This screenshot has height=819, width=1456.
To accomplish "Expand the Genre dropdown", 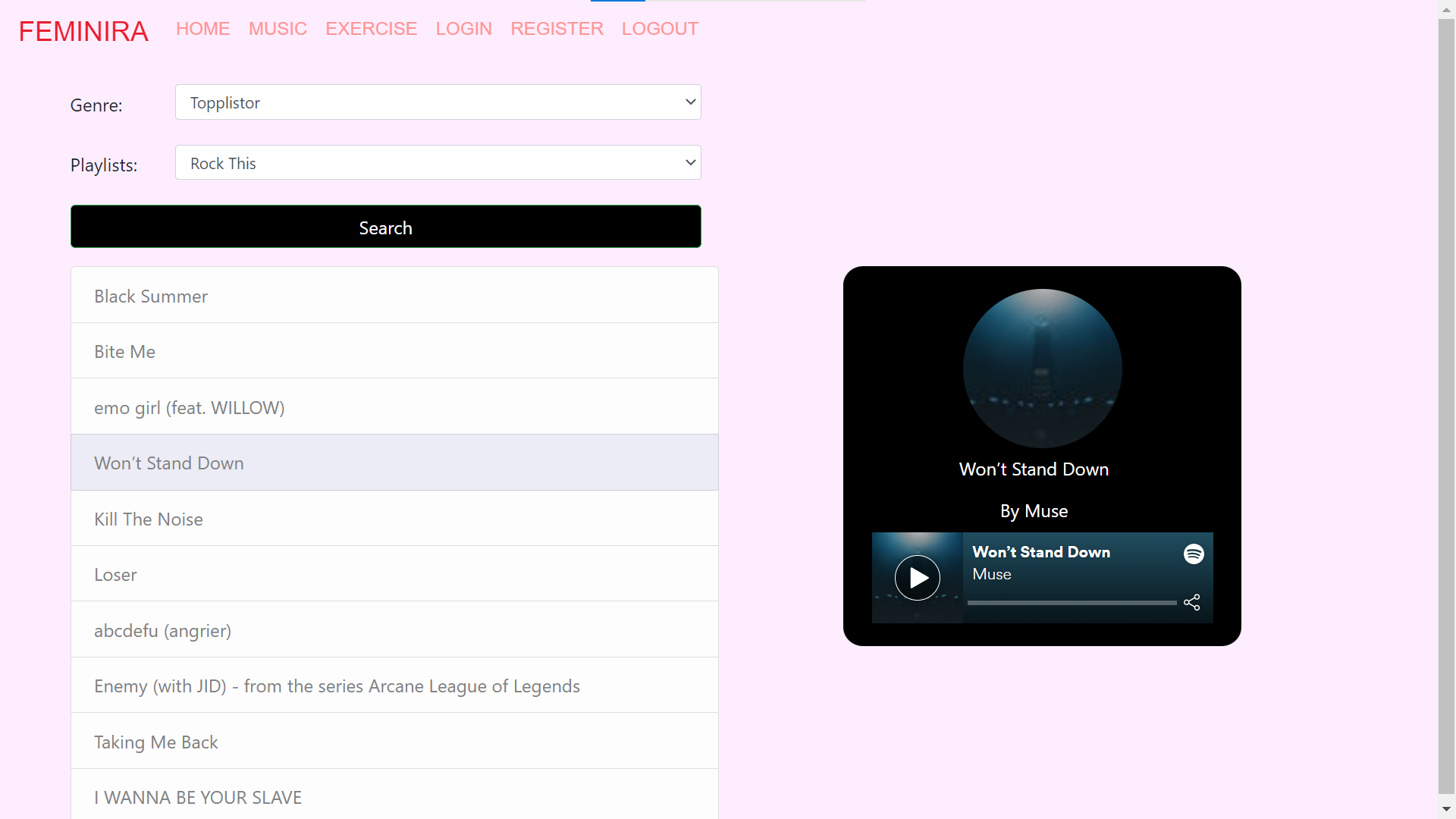I will pos(438,102).
